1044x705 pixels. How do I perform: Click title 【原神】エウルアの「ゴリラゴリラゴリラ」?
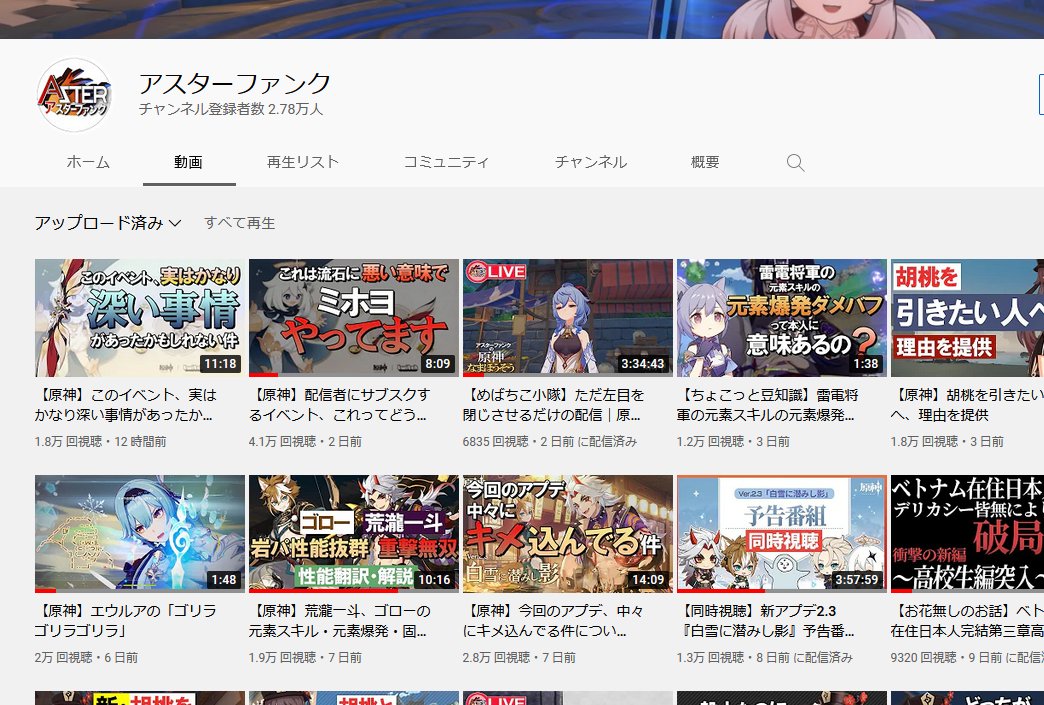[126, 620]
